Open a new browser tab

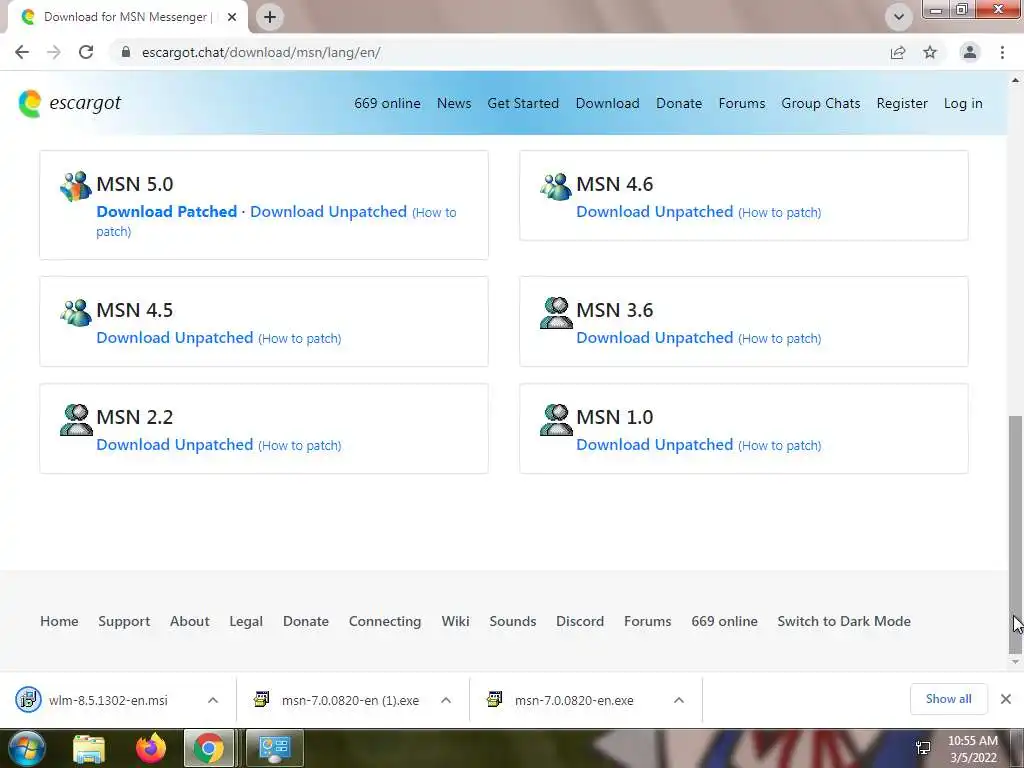click(x=270, y=17)
